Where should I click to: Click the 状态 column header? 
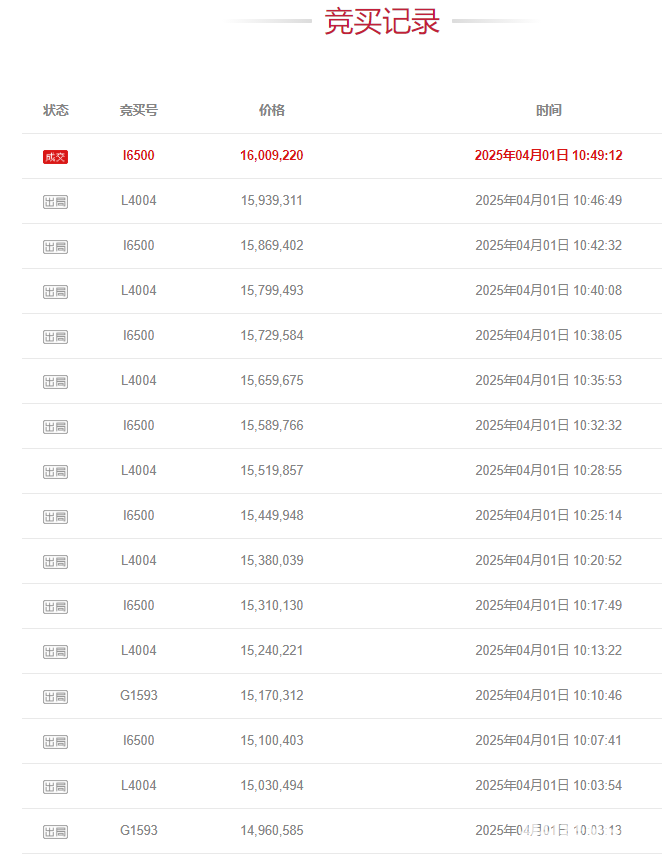(x=56, y=110)
